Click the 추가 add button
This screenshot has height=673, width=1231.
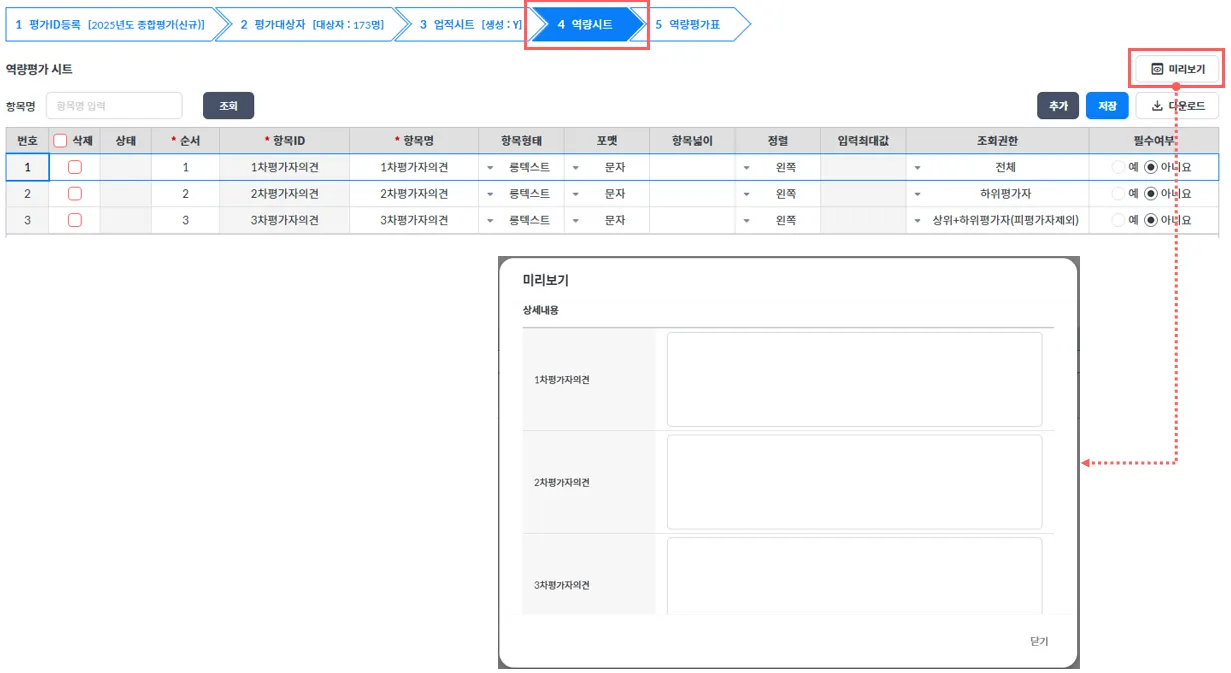(x=1058, y=106)
